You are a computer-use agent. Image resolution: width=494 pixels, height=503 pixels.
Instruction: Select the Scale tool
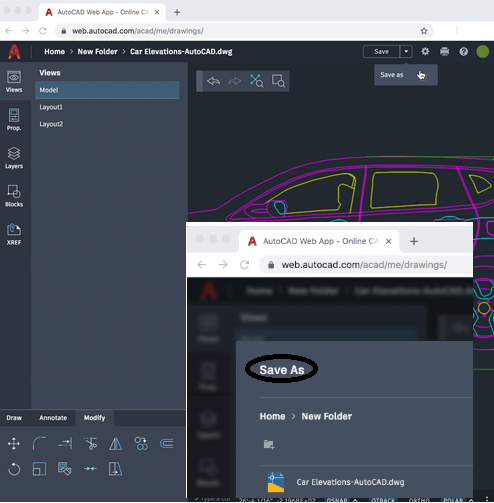pos(39,469)
